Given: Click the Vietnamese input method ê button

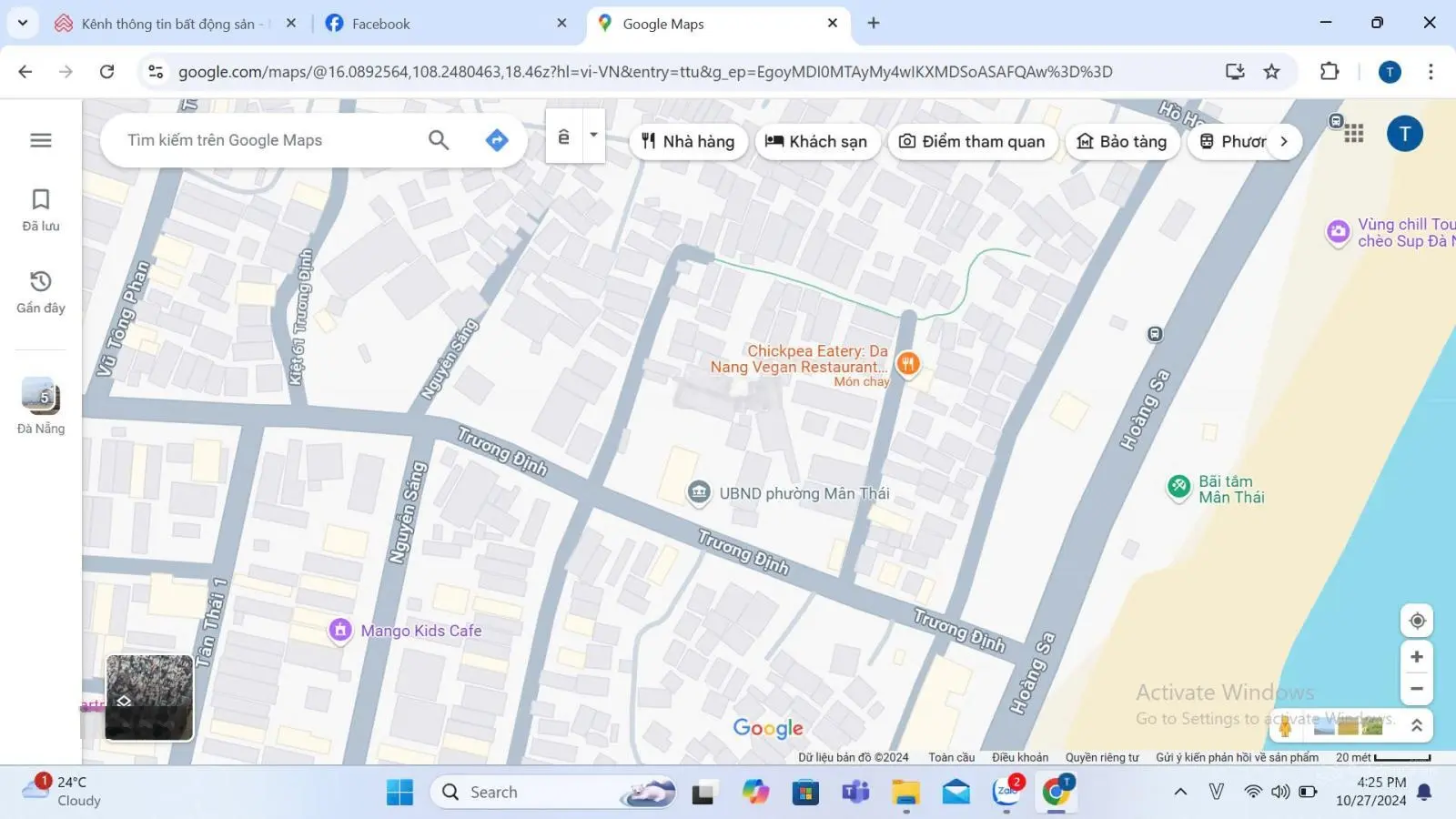Looking at the screenshot, I should pyautogui.click(x=564, y=136).
